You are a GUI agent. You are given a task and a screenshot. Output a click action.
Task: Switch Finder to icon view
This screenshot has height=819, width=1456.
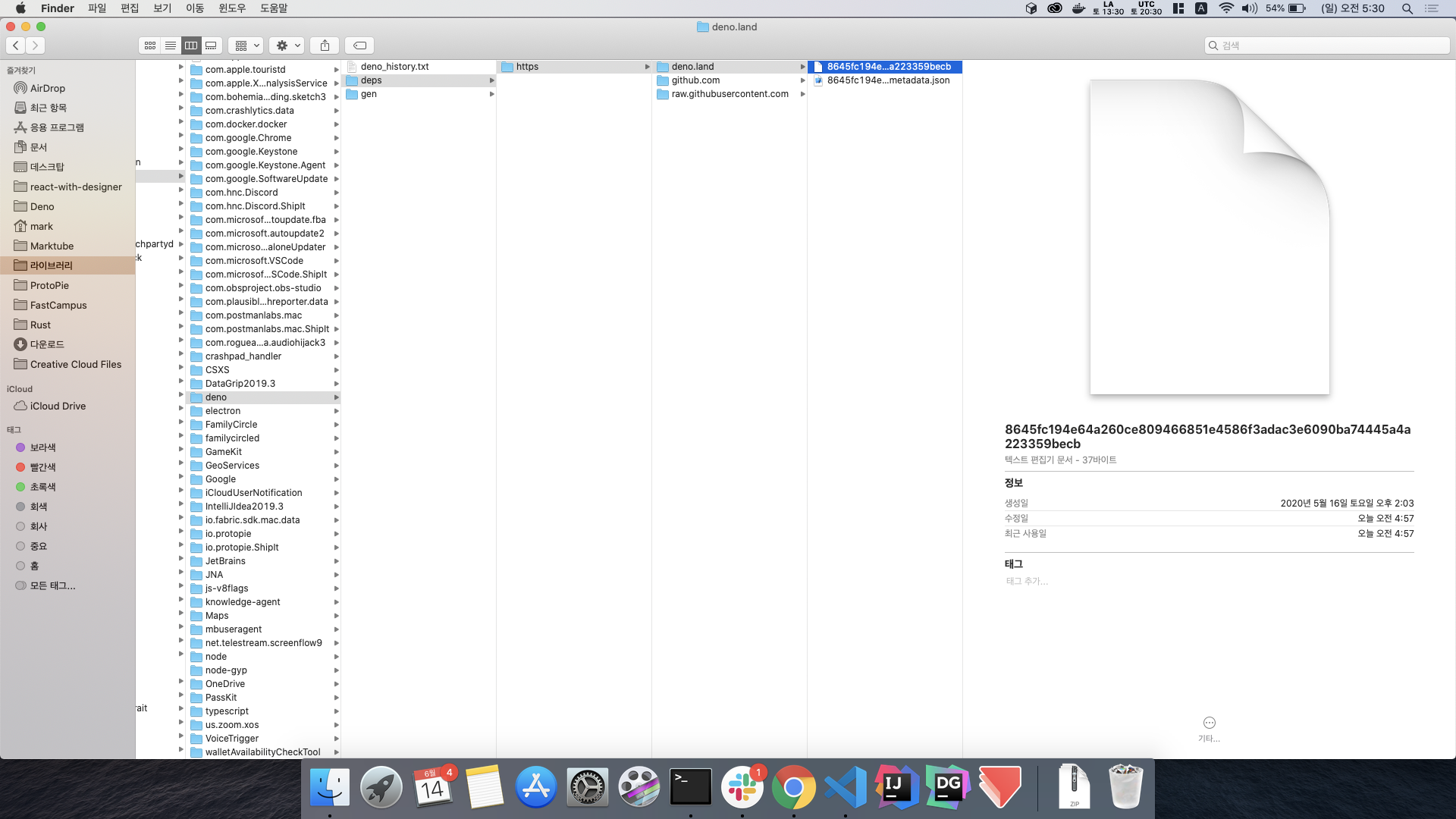(149, 45)
